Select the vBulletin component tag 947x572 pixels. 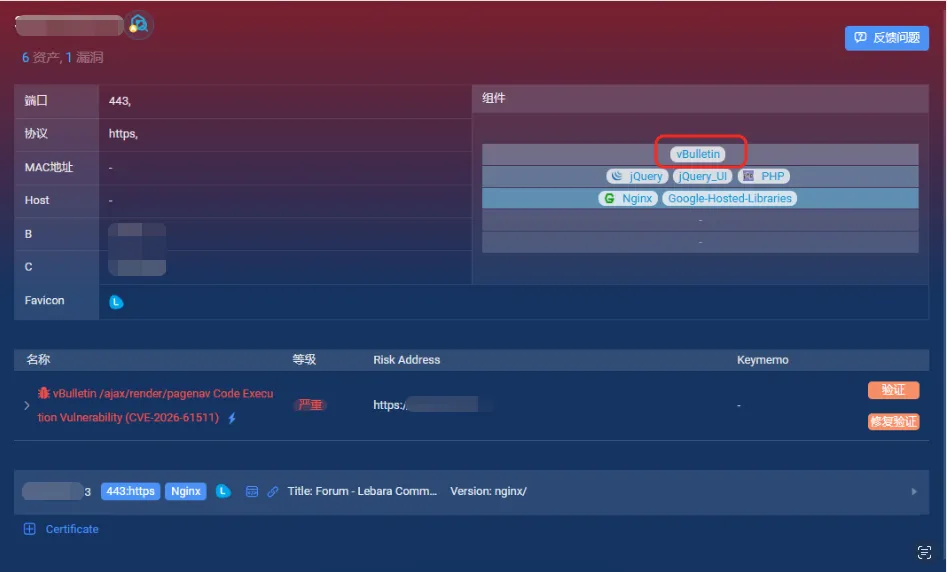pyautogui.click(x=698, y=154)
